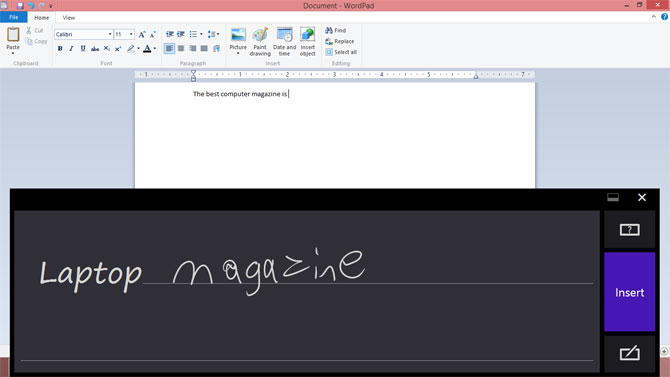Open the Paragraph settings icon
This screenshot has width=670, height=377.
(216, 49)
